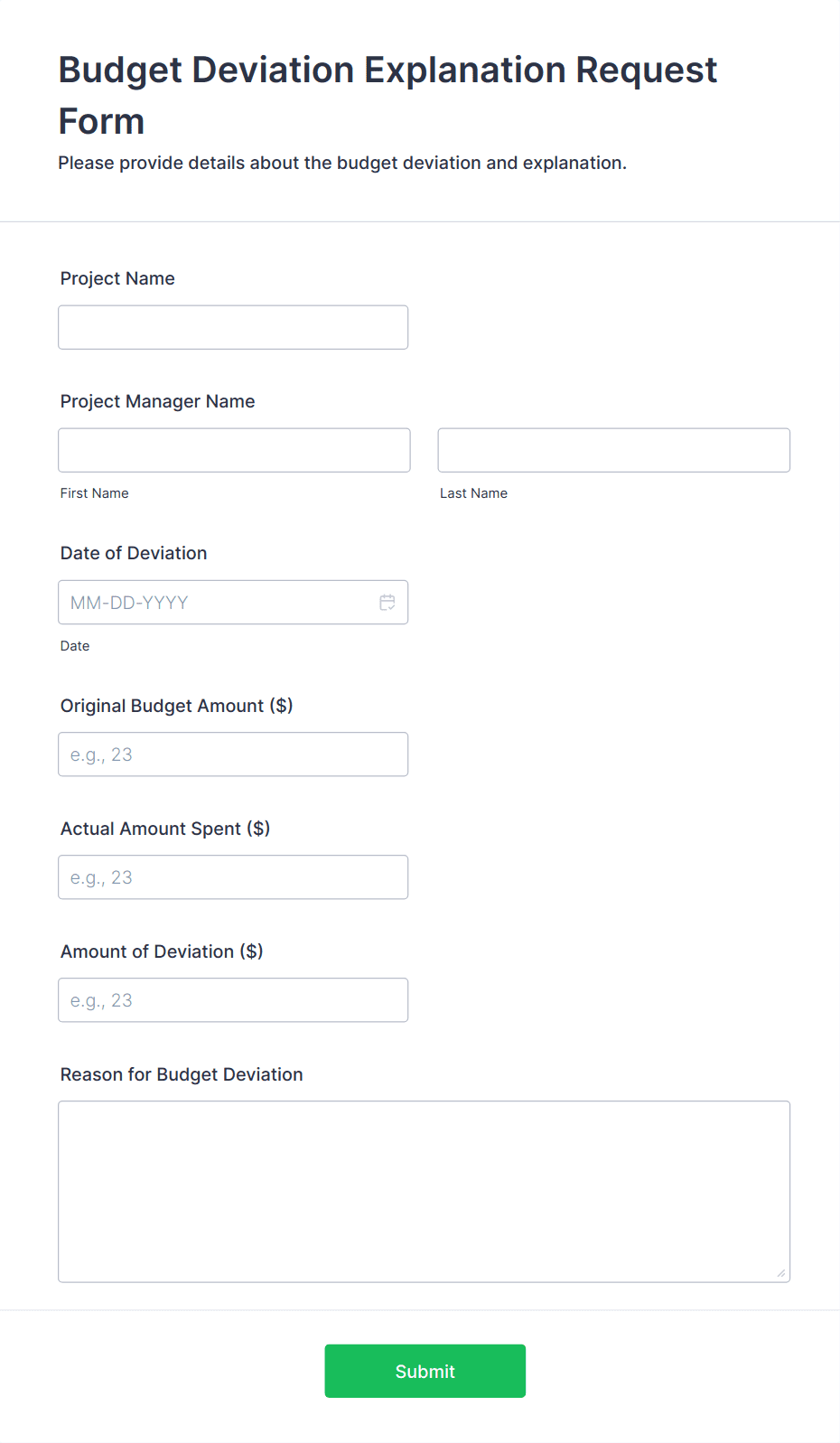Click the Date of Deviation calendar button
The width and height of the screenshot is (840, 1443).
tap(387, 602)
